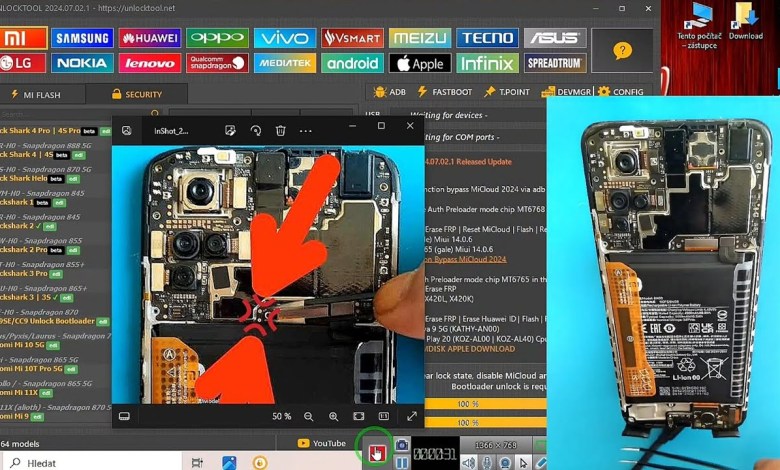Click the Hledat taskbar search box

click(x=90, y=462)
